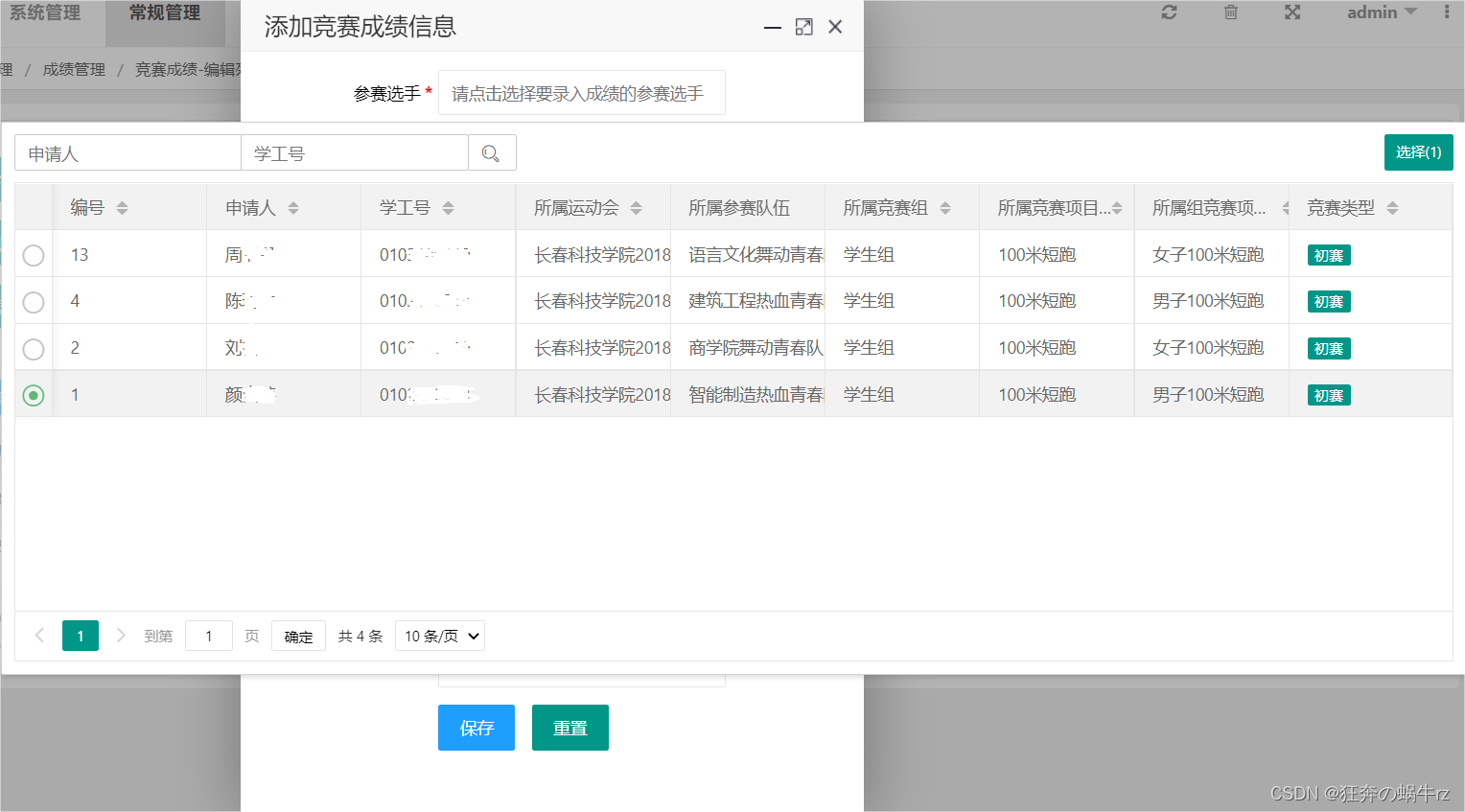The width and height of the screenshot is (1465, 812).
Task: Sort the table by 所属竞赛项目 column
Action: [x=1117, y=208]
